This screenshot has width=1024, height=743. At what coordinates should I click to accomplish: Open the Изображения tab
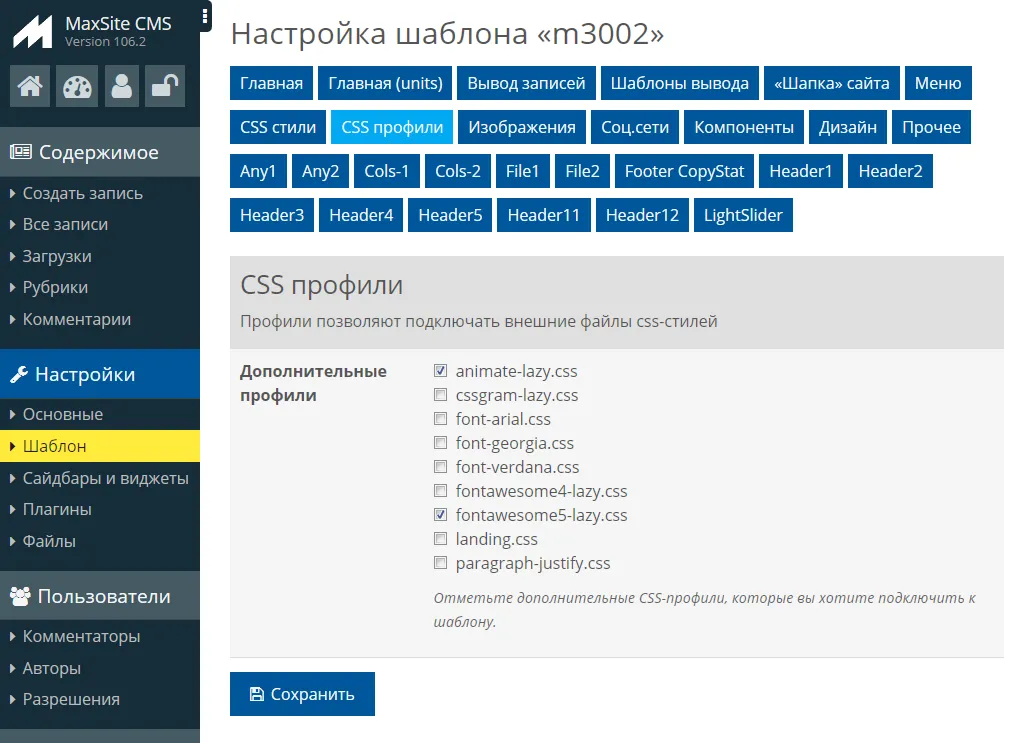click(x=522, y=127)
